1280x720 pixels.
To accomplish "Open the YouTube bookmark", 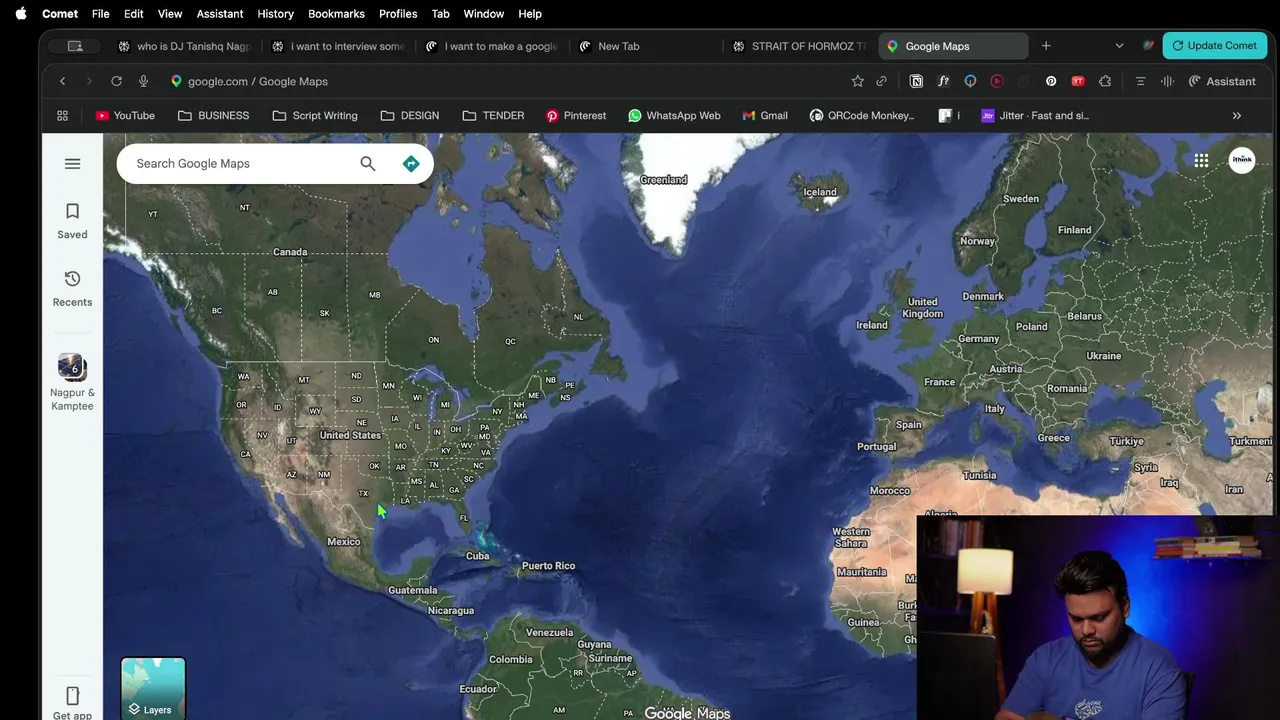I will point(125,115).
